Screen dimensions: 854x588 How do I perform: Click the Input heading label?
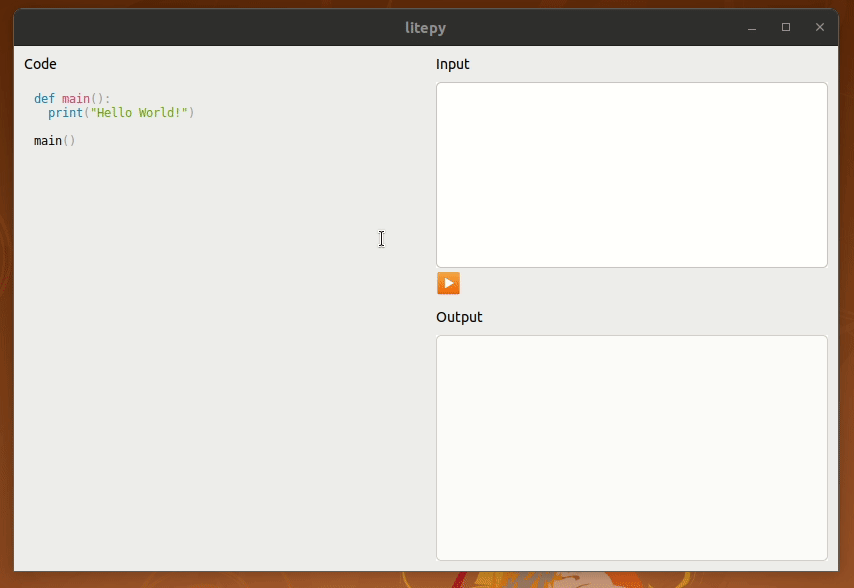point(453,64)
